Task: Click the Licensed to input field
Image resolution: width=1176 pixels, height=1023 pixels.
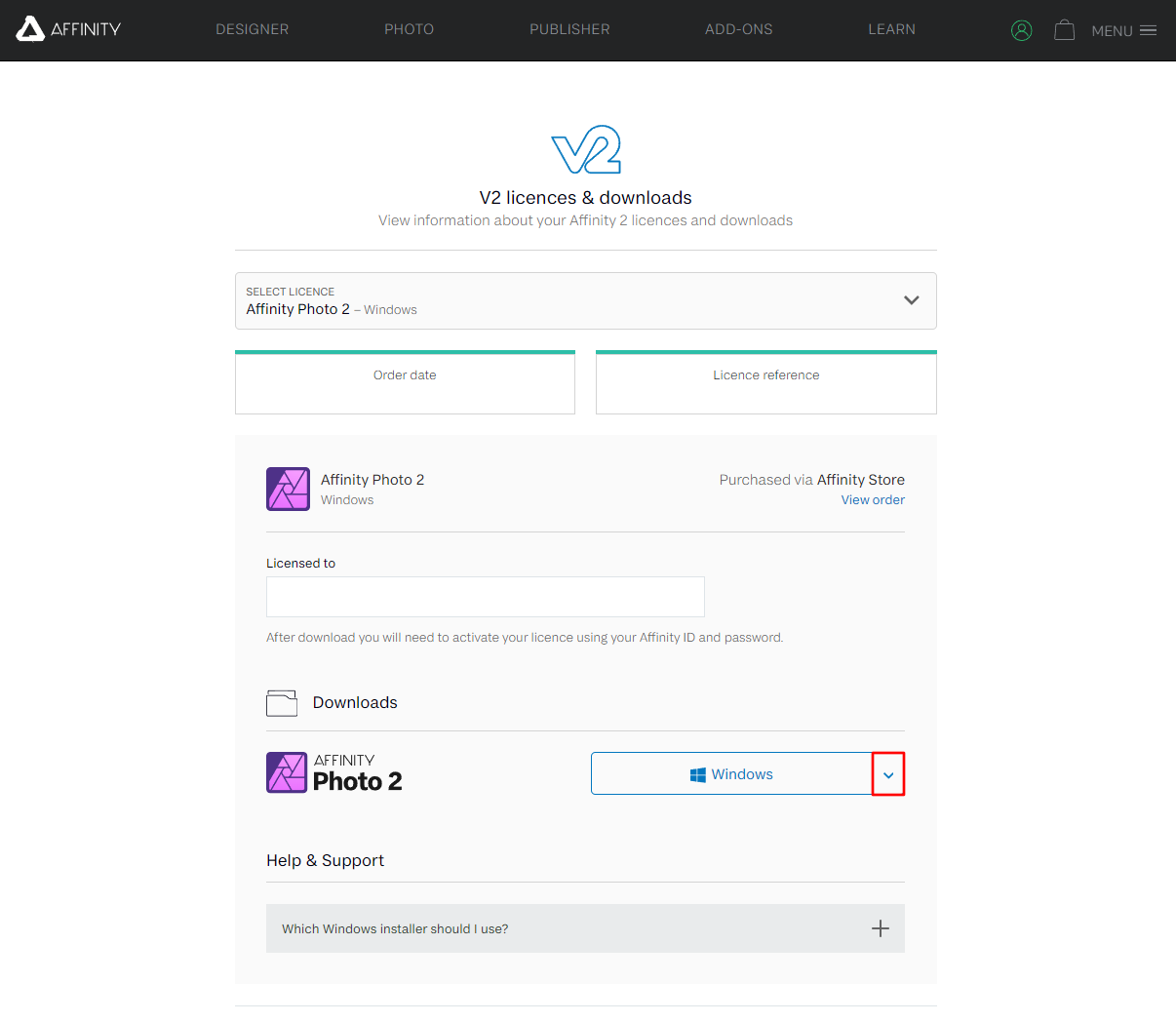Action: 485,597
